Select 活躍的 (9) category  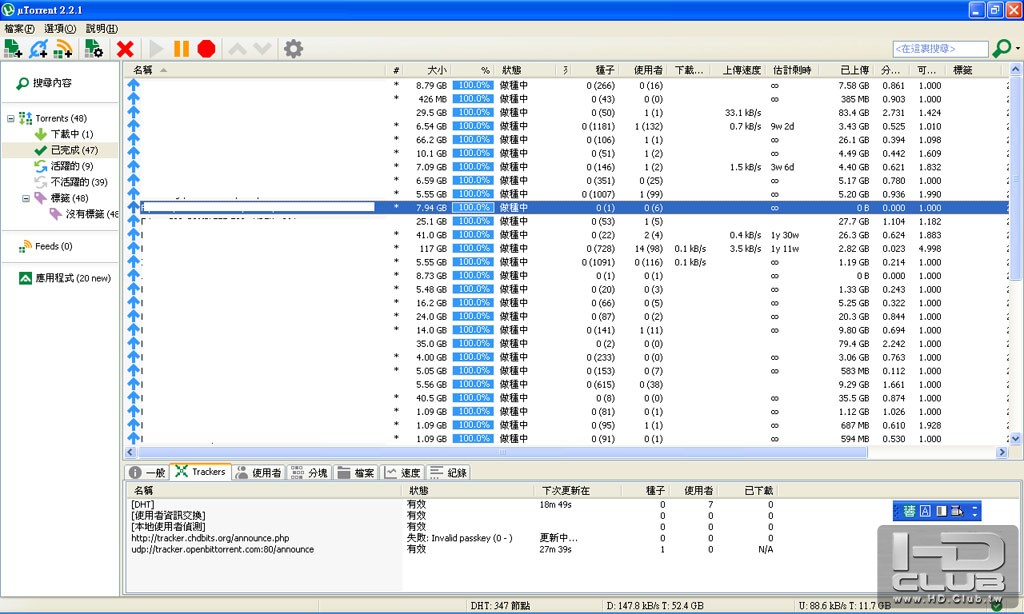tap(72, 166)
